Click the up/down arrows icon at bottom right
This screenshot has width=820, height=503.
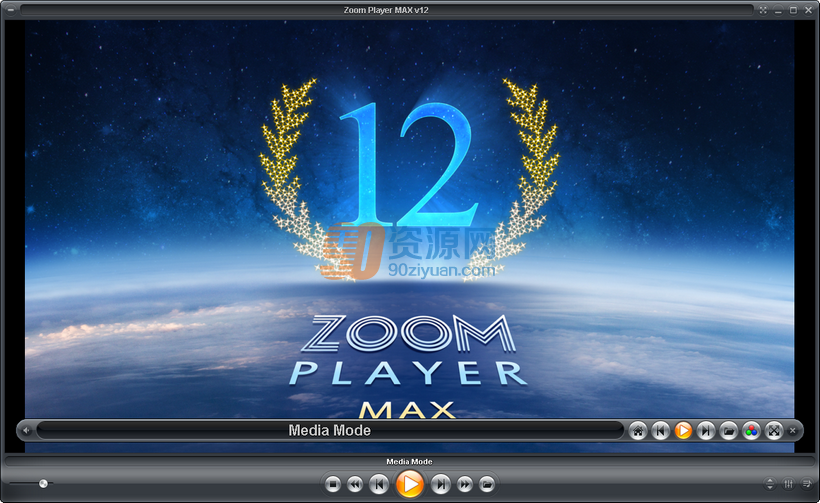click(769, 484)
